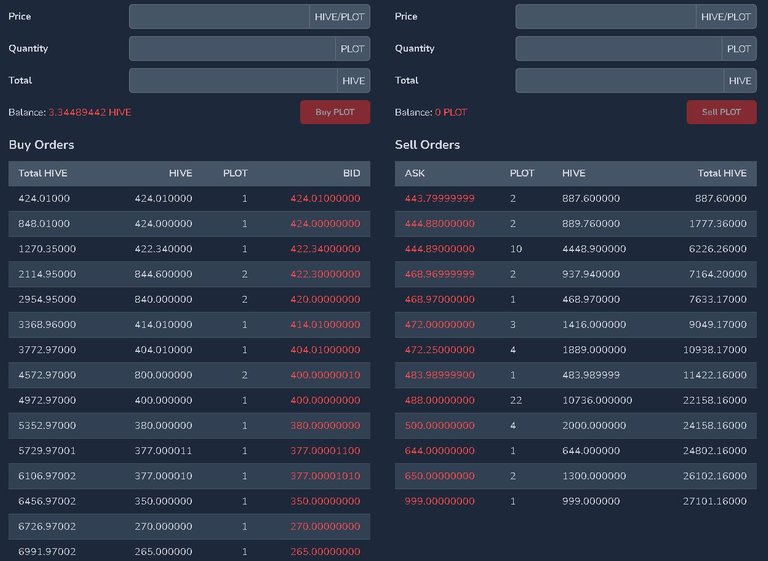Select bid price 270.00000000

tap(325, 526)
